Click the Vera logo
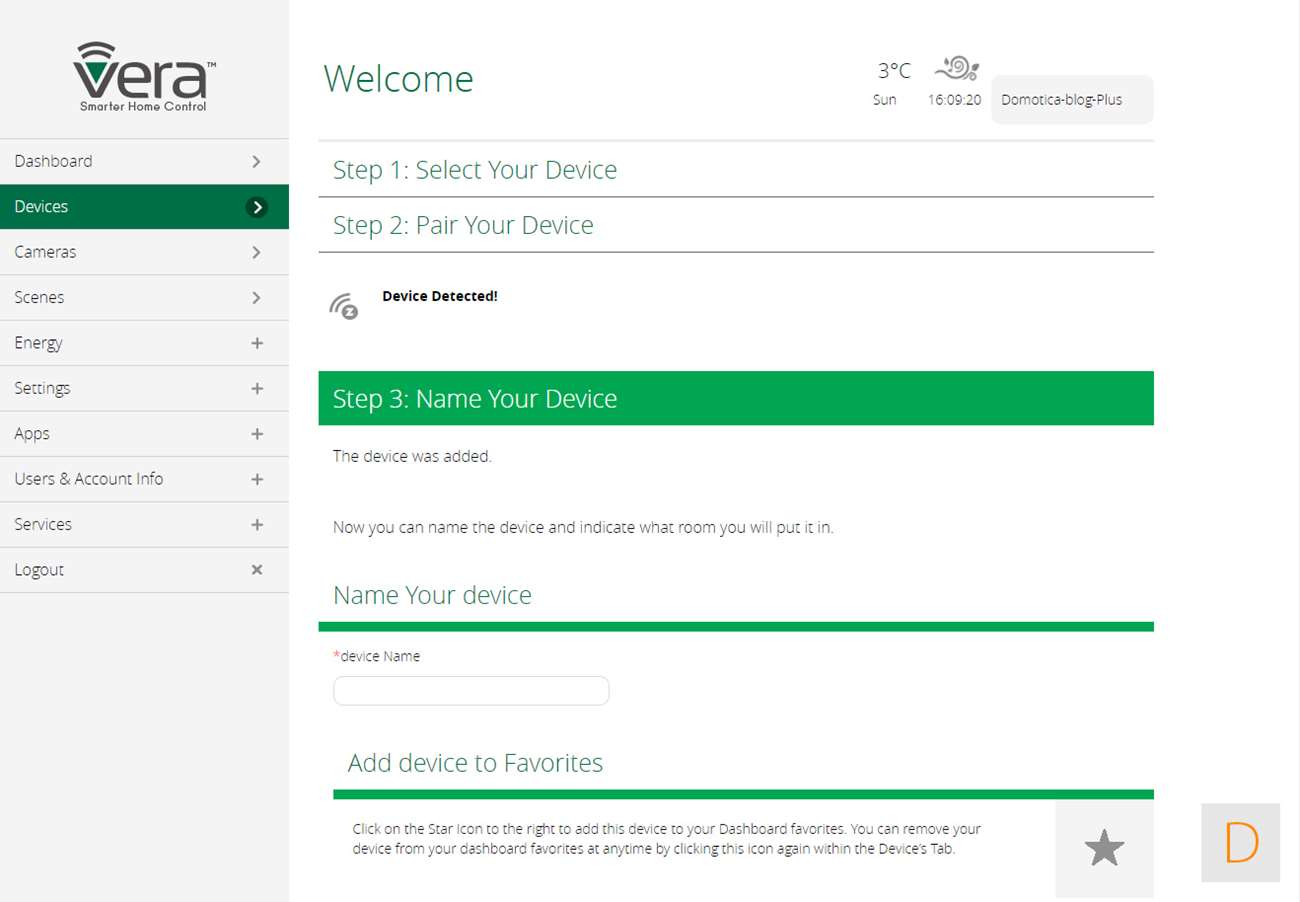 click(144, 77)
